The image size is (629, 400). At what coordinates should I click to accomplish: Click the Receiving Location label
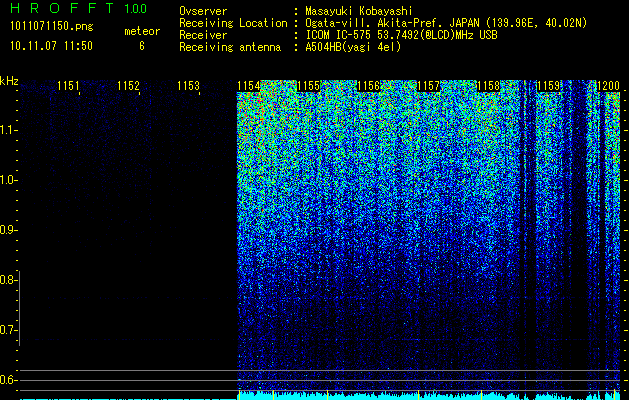pyautogui.click(x=233, y=23)
